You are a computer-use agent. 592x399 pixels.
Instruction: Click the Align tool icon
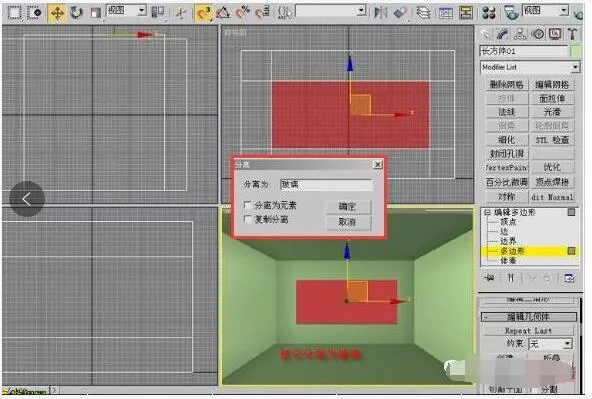[x=400, y=13]
